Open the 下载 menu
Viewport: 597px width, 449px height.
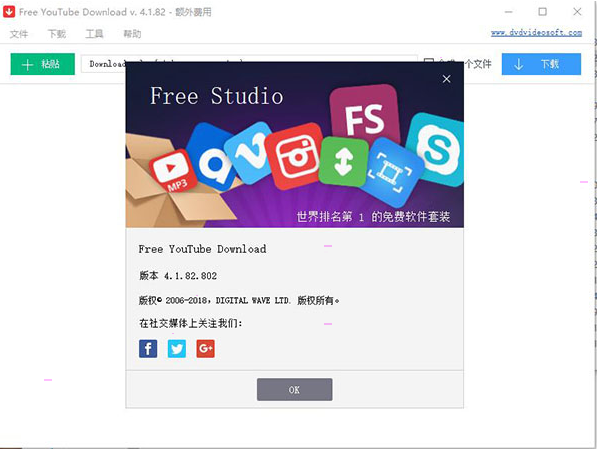click(x=57, y=34)
